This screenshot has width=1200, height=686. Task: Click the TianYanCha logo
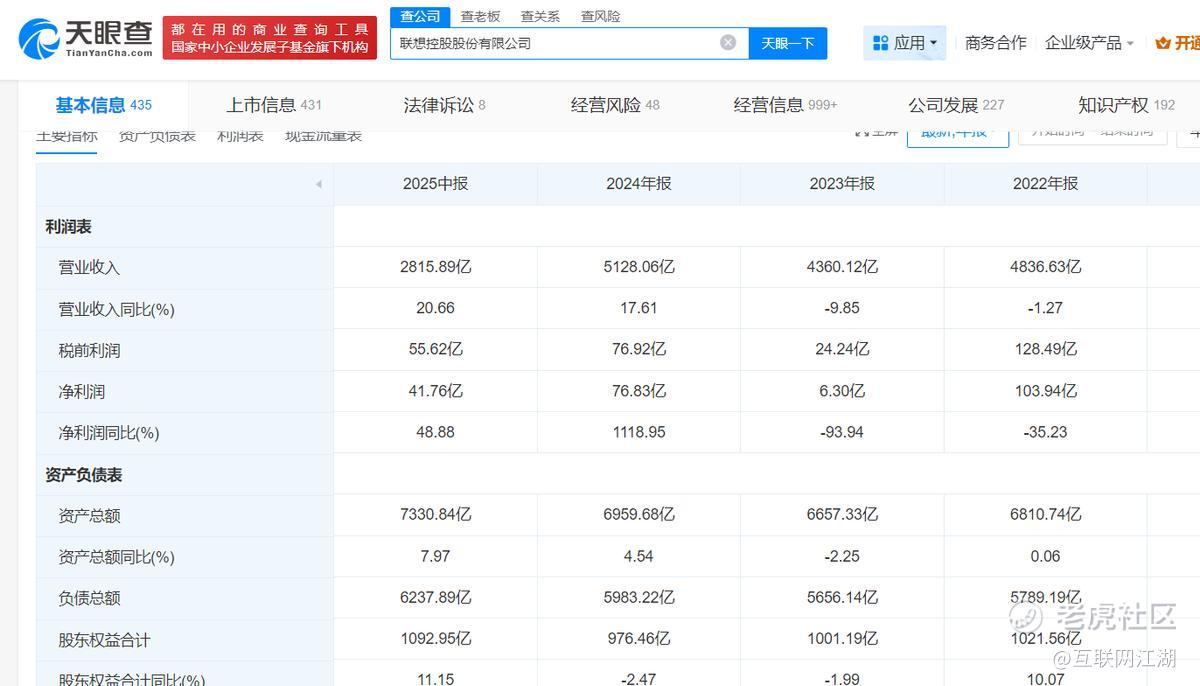point(86,38)
